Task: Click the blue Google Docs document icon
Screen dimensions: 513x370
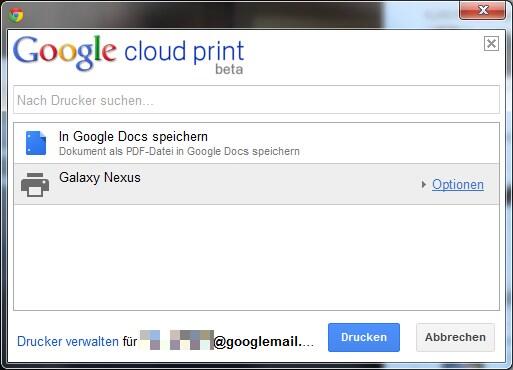Action: point(36,143)
